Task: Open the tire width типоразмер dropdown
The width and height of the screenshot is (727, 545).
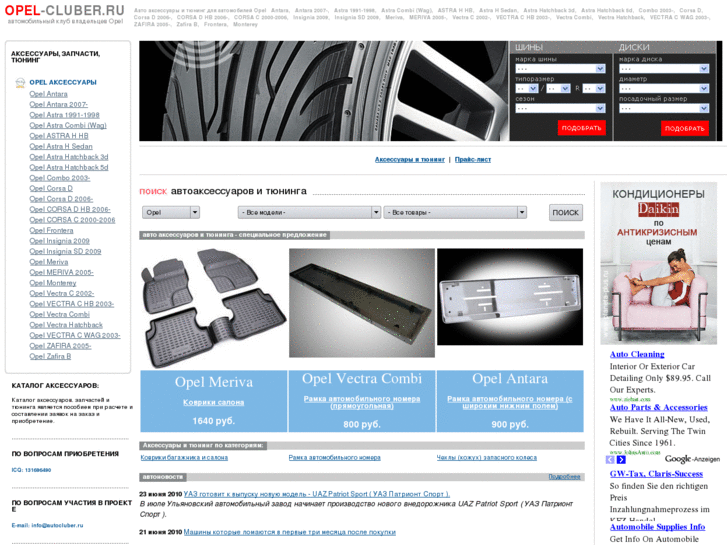Action: point(527,89)
